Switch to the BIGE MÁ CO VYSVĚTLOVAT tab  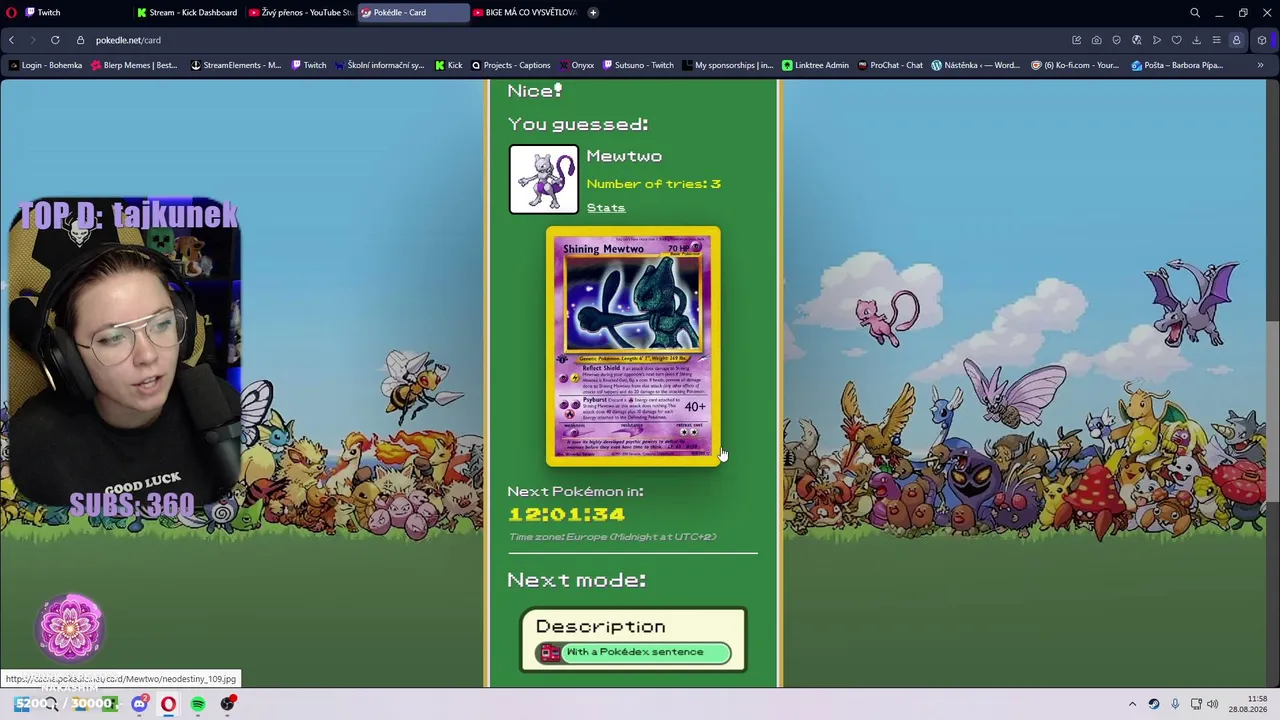525,12
